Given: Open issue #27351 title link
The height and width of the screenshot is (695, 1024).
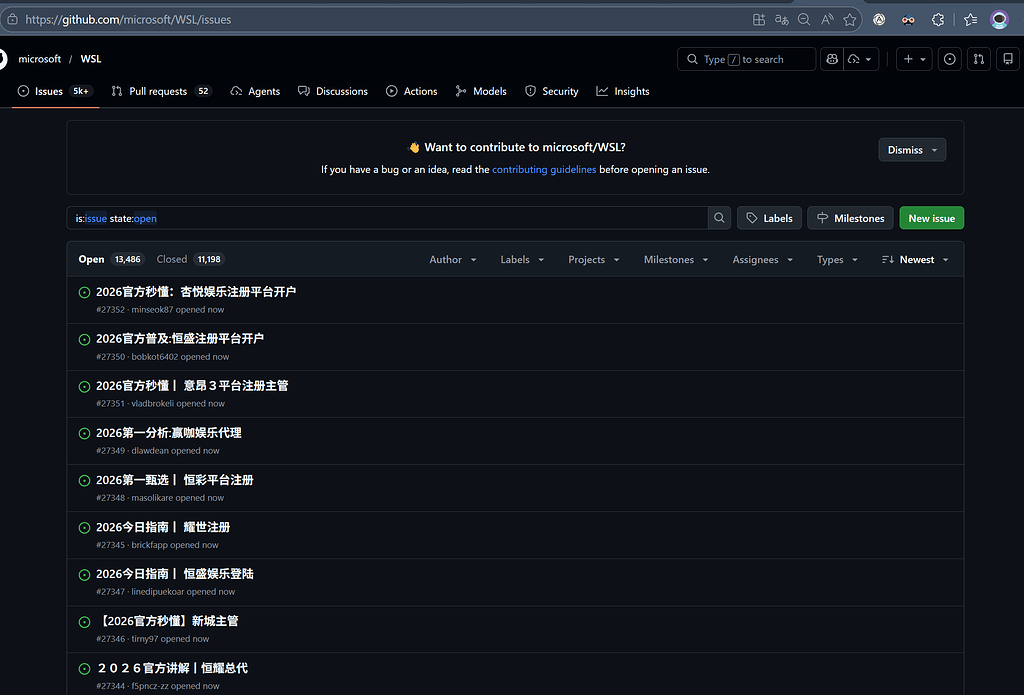Looking at the screenshot, I should point(192,386).
